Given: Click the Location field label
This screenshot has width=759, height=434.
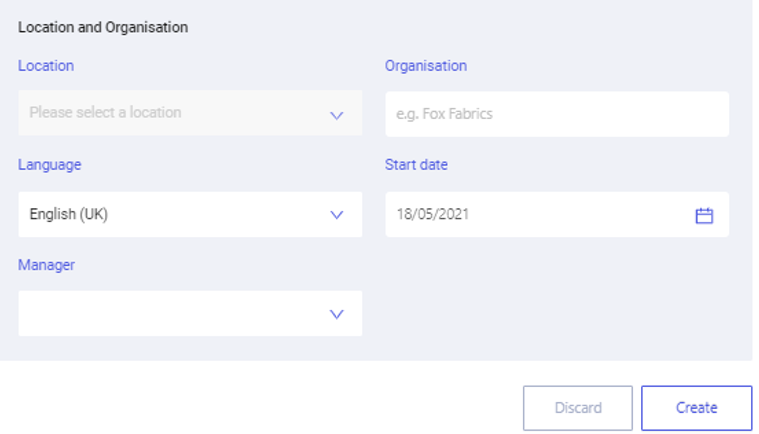Looking at the screenshot, I should coord(46,66).
